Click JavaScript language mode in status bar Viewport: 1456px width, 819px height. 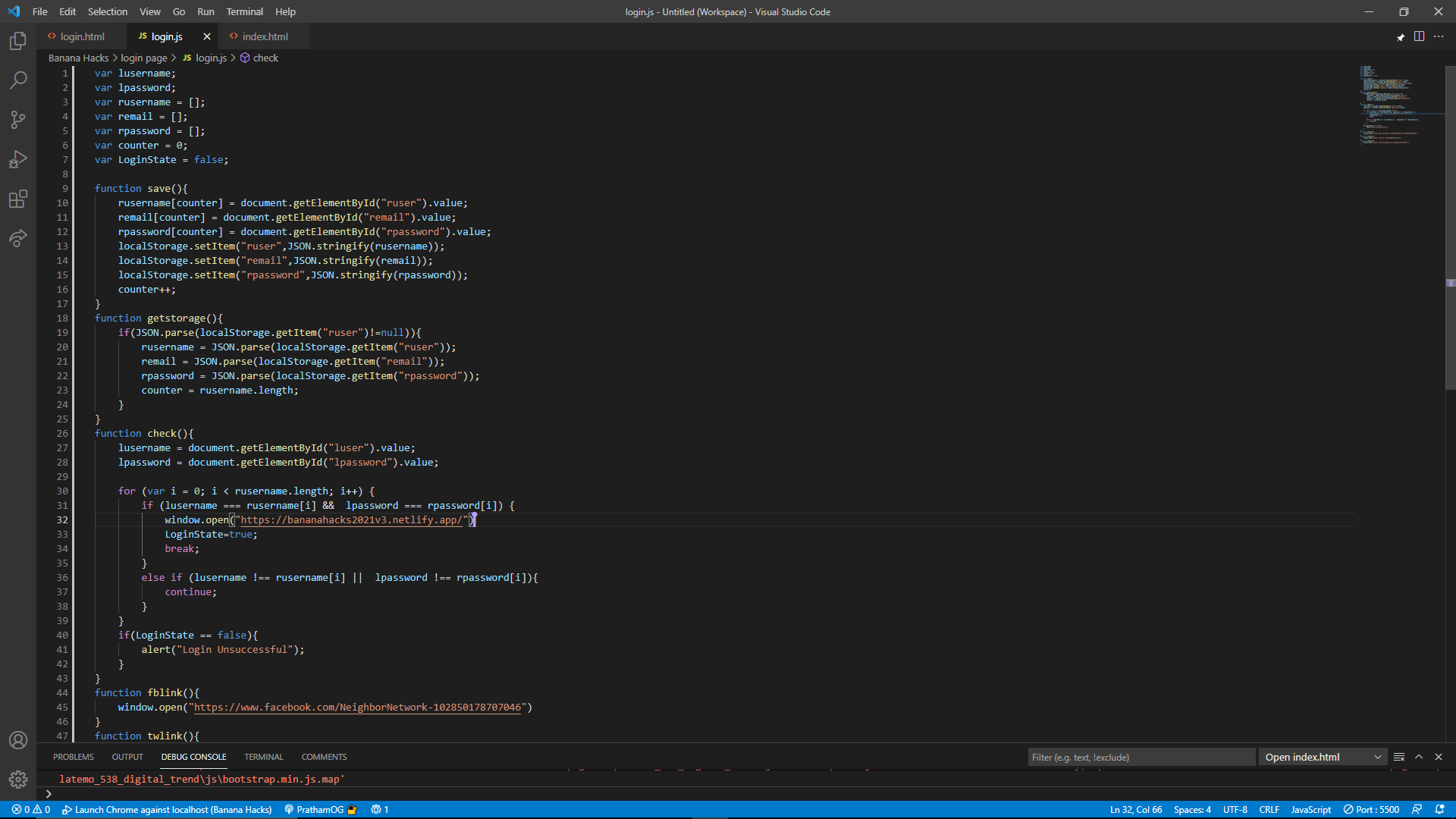click(x=1310, y=809)
